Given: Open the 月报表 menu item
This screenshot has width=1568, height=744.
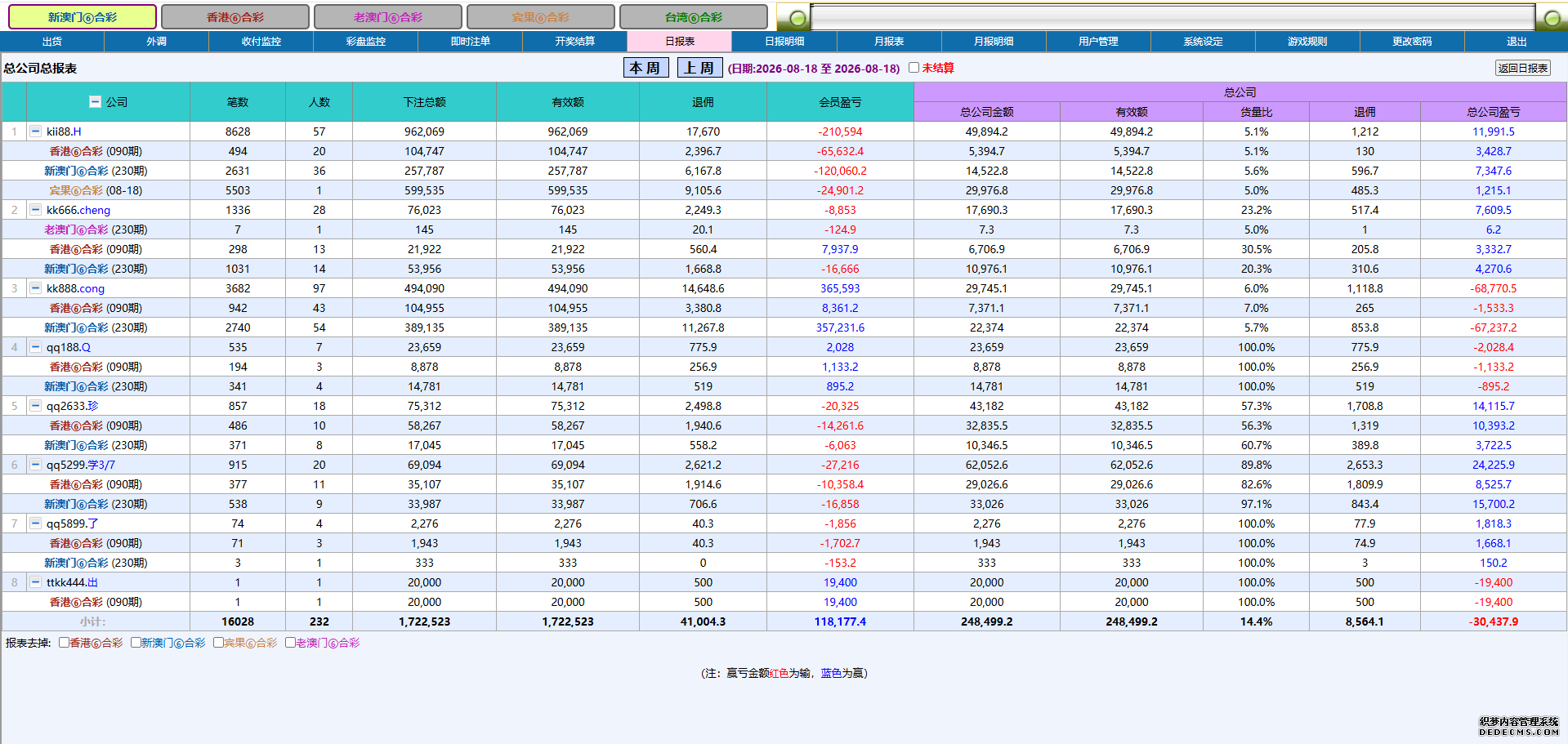Looking at the screenshot, I should [x=889, y=41].
